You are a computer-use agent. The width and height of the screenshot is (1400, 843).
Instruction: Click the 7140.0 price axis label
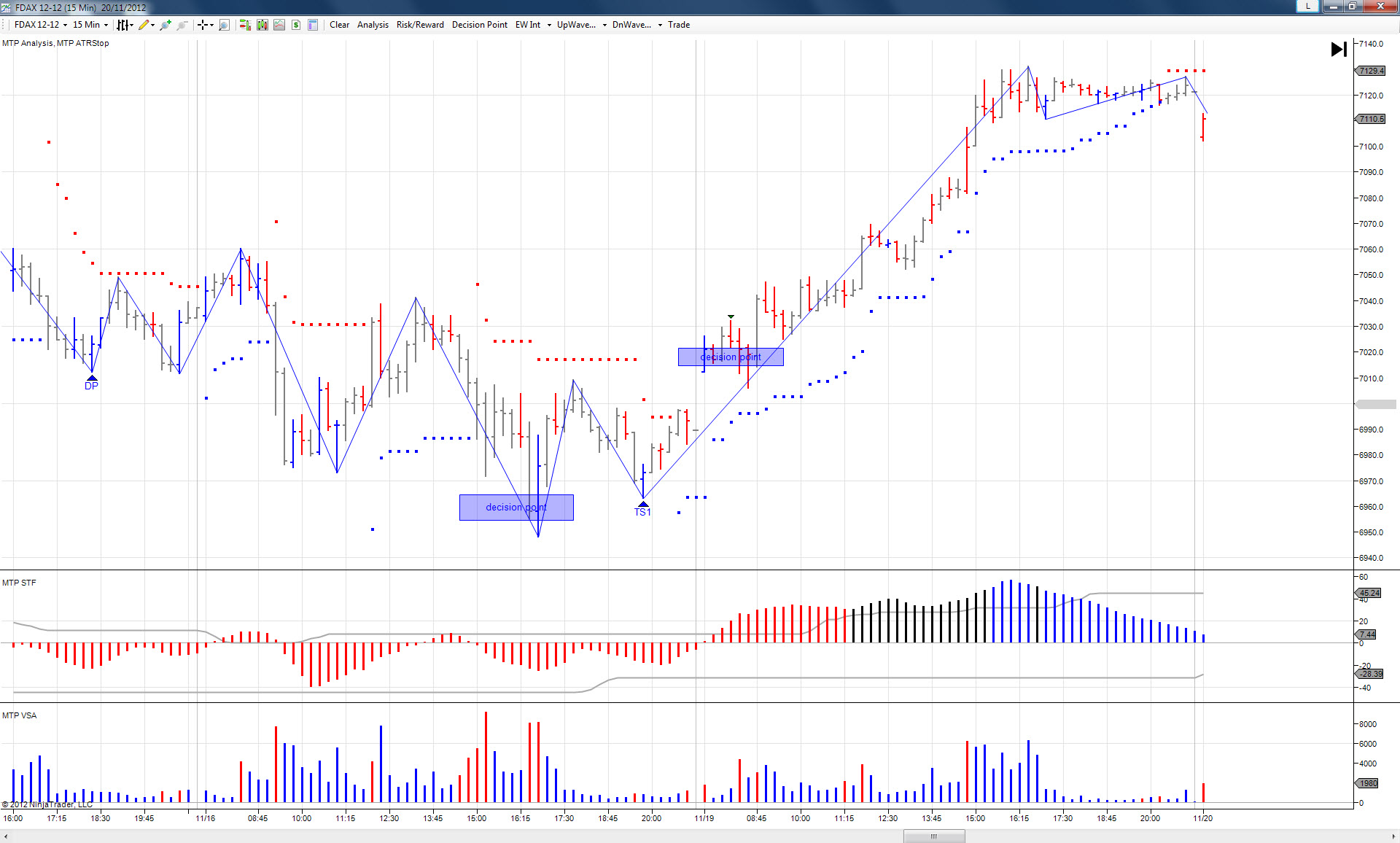(x=1371, y=44)
